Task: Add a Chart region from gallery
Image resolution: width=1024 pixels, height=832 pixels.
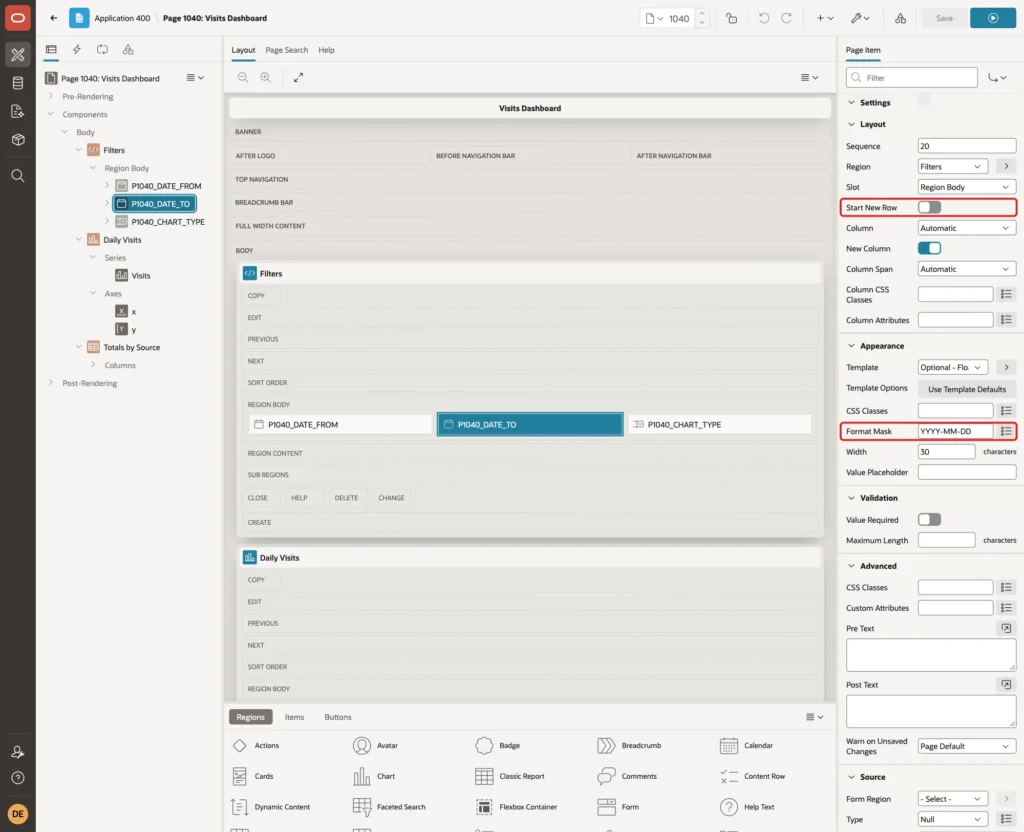Action: [x=374, y=776]
